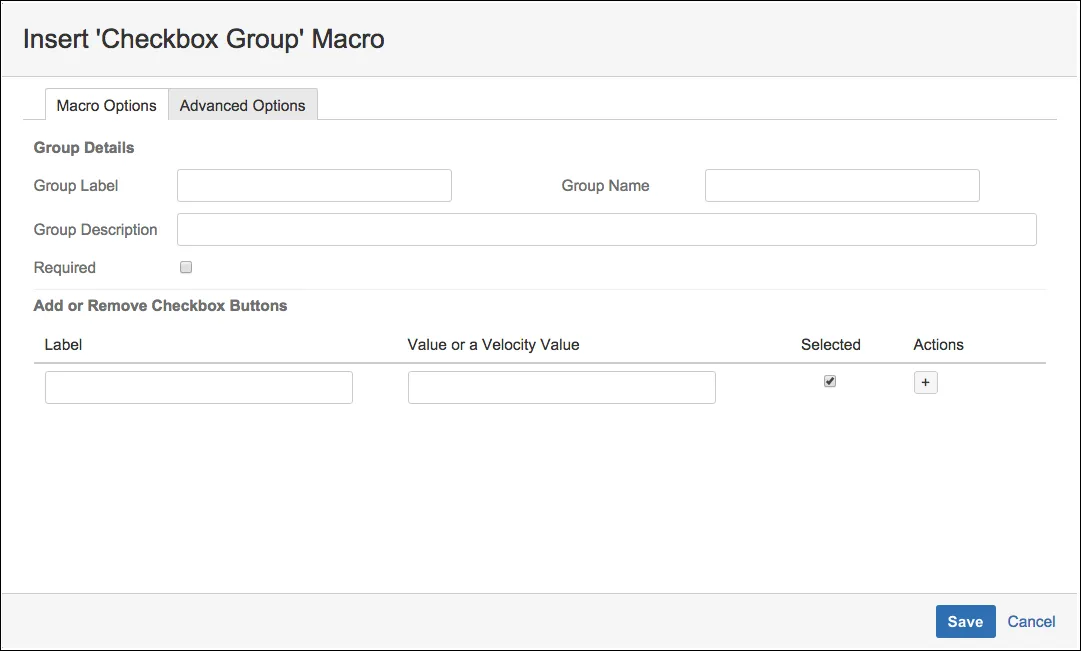The height and width of the screenshot is (651, 1081).
Task: Click the dialog title 'Insert Checkbox Group Macro'
Action: [x=204, y=39]
